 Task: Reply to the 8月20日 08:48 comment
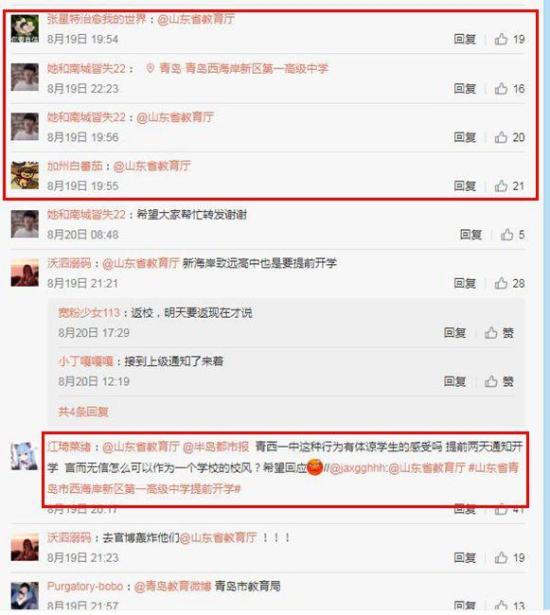pyautogui.click(x=471, y=235)
